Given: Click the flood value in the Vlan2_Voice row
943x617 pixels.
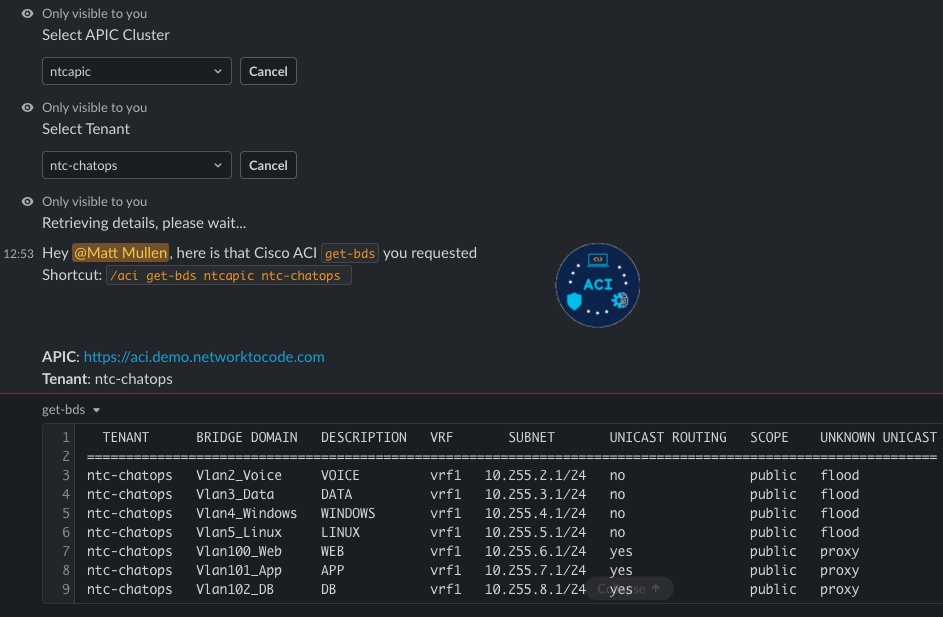Looking at the screenshot, I should [x=840, y=475].
